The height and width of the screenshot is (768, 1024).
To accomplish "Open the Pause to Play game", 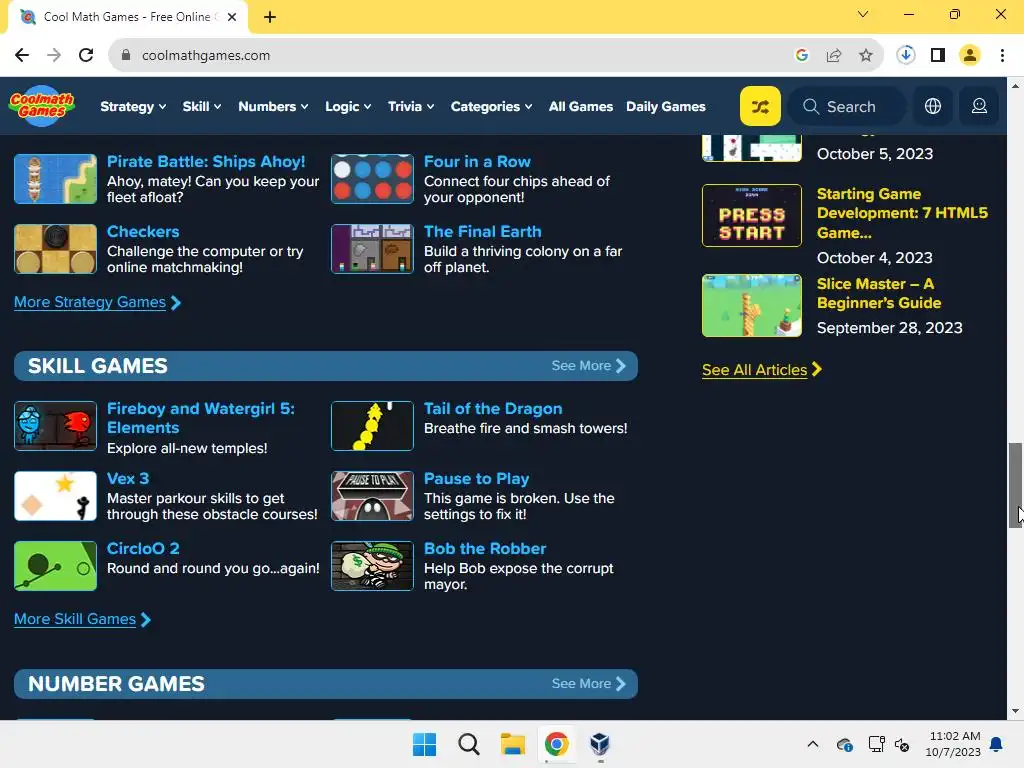I will click(476, 479).
